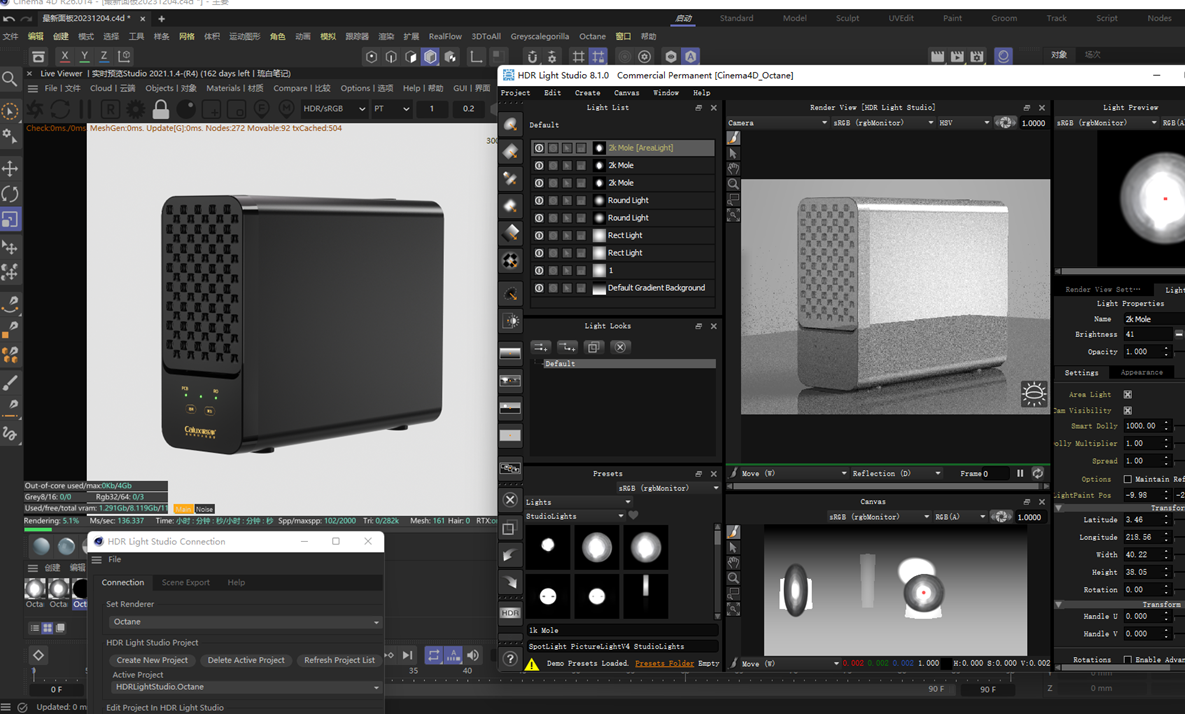Viewport: 1185px width, 714px height.
Task: Click the question mark help icon
Action: [510, 659]
